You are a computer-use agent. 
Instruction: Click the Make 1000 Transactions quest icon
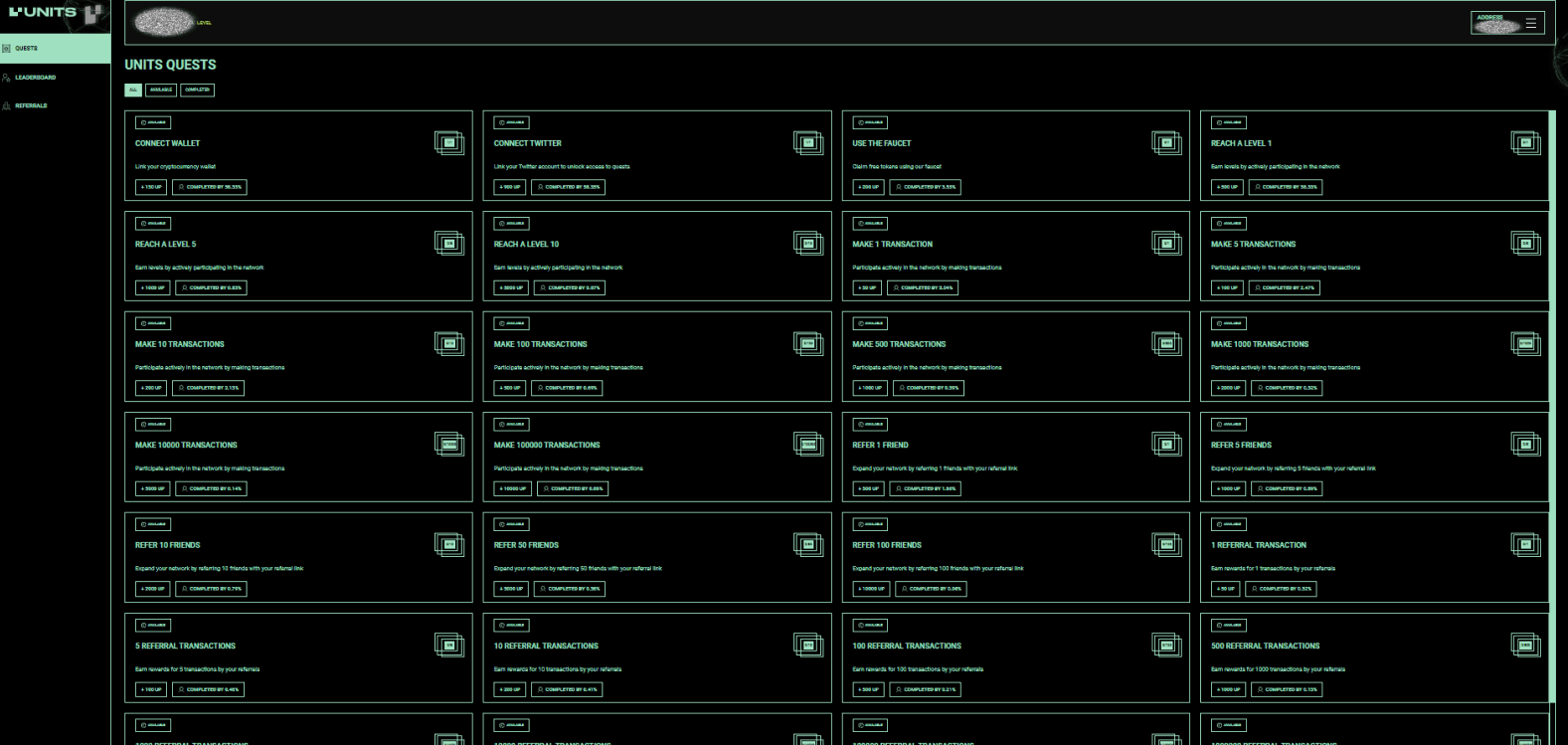(1525, 344)
